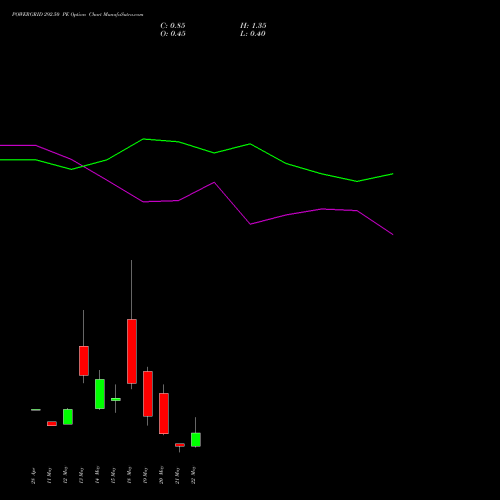Click the POWERGRID PE Options Chart title

click(x=77, y=15)
